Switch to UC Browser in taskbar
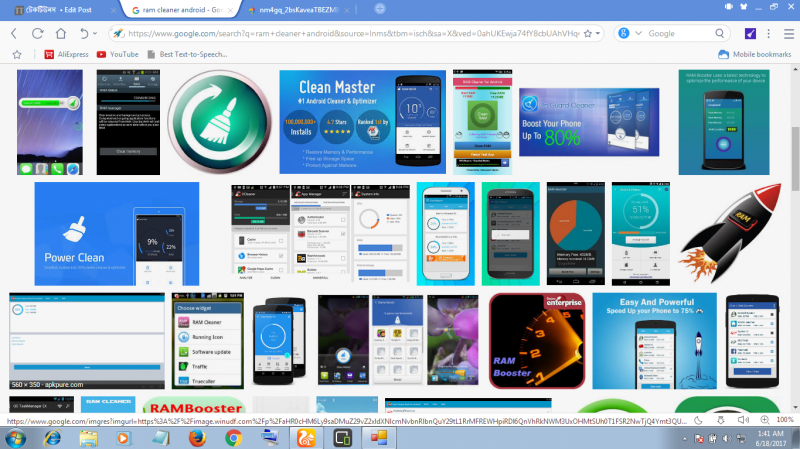This screenshot has width=800, height=449. tap(307, 438)
